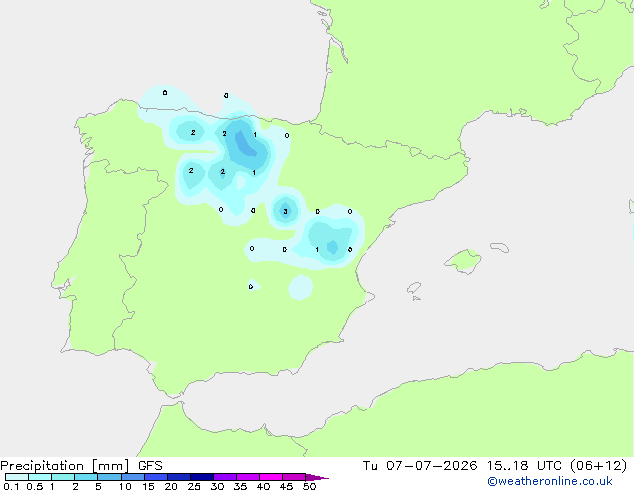Click the "30" legend scale label
The image size is (634, 490).
pyautogui.click(x=217, y=486)
